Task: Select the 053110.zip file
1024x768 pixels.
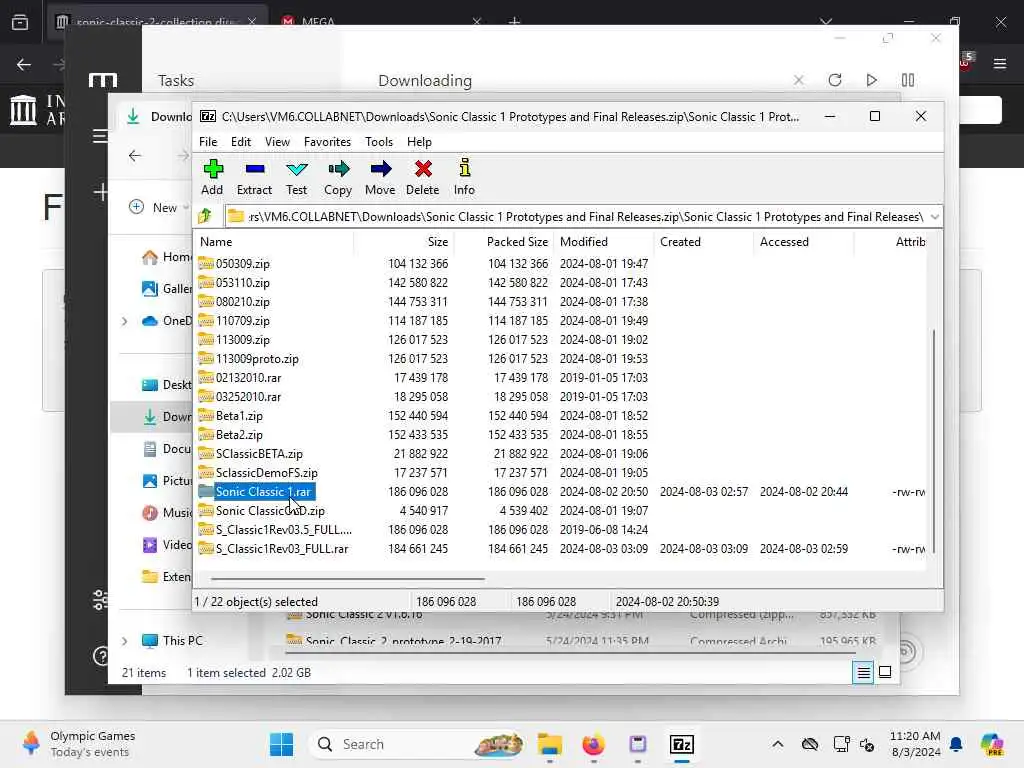Action: pyautogui.click(x=242, y=283)
